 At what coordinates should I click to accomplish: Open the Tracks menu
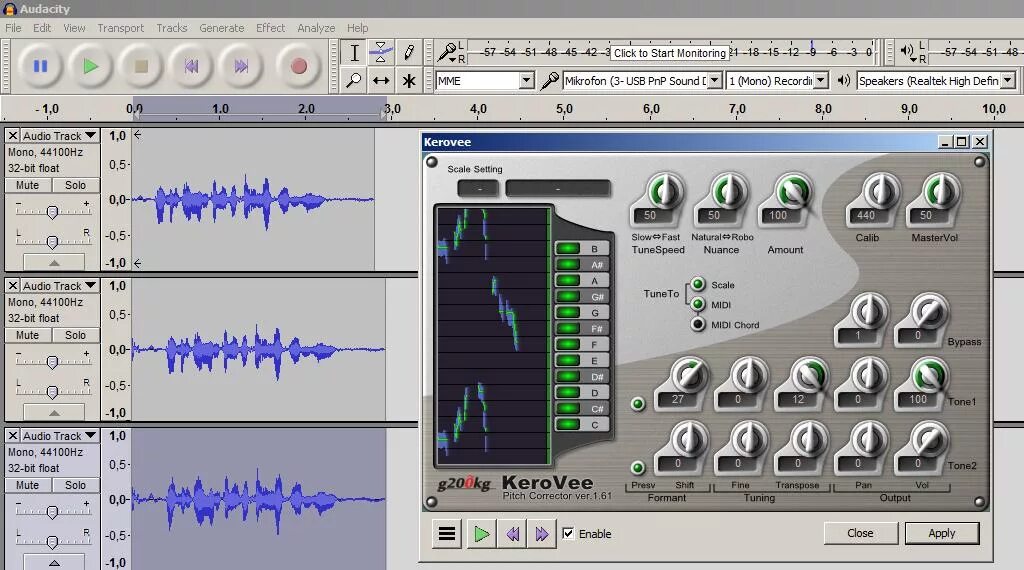point(172,28)
